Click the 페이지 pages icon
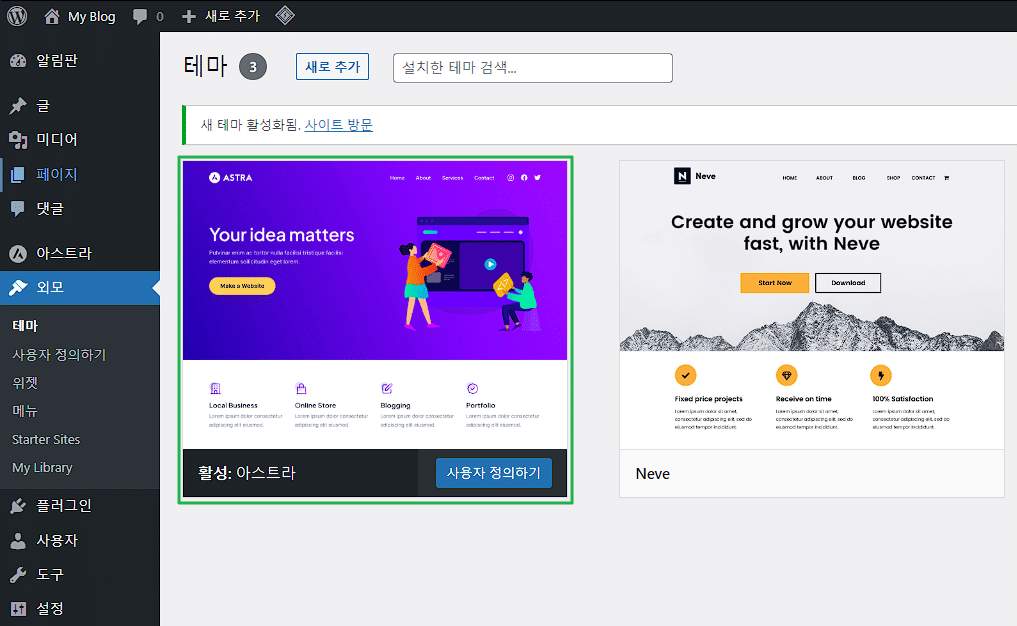This screenshot has width=1017, height=626. [x=18, y=174]
